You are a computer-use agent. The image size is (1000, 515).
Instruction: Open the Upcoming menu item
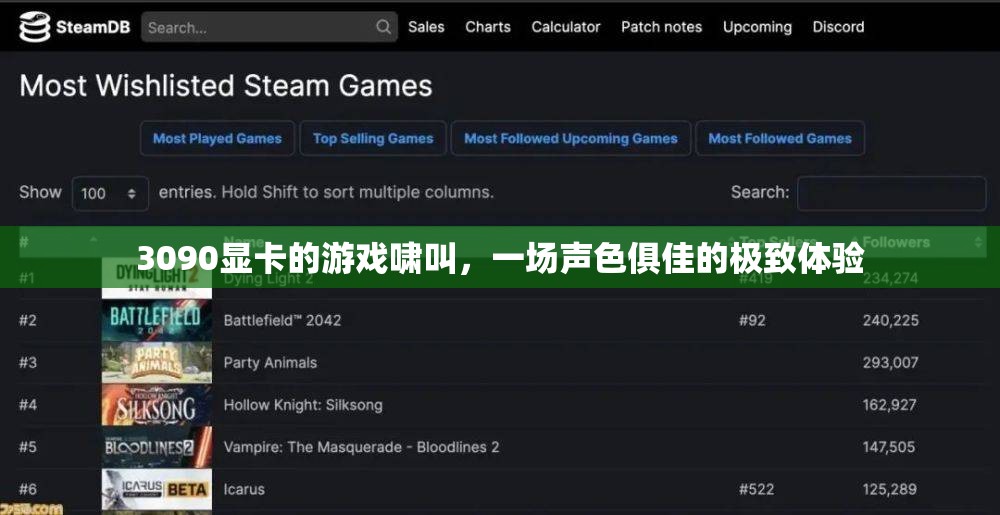coord(757,27)
